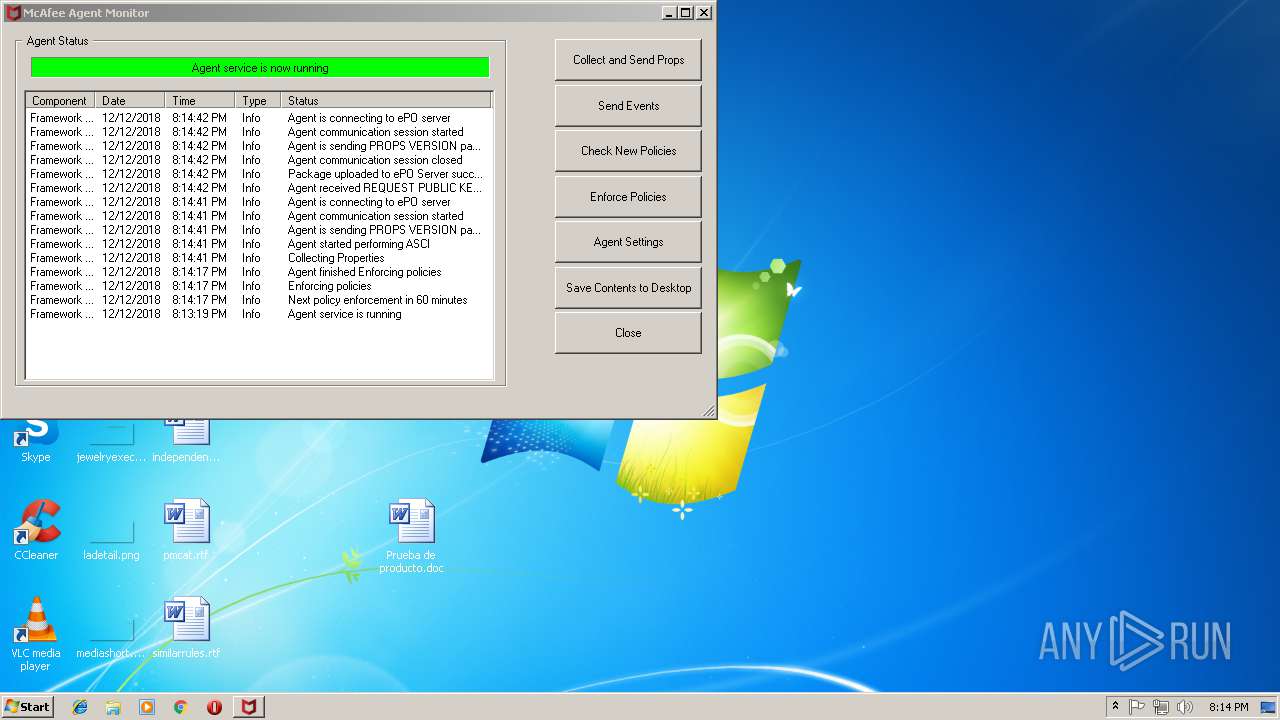Minimize the McAfee Agent Monitor window
Viewport: 1280px width, 720px height.
click(x=669, y=13)
